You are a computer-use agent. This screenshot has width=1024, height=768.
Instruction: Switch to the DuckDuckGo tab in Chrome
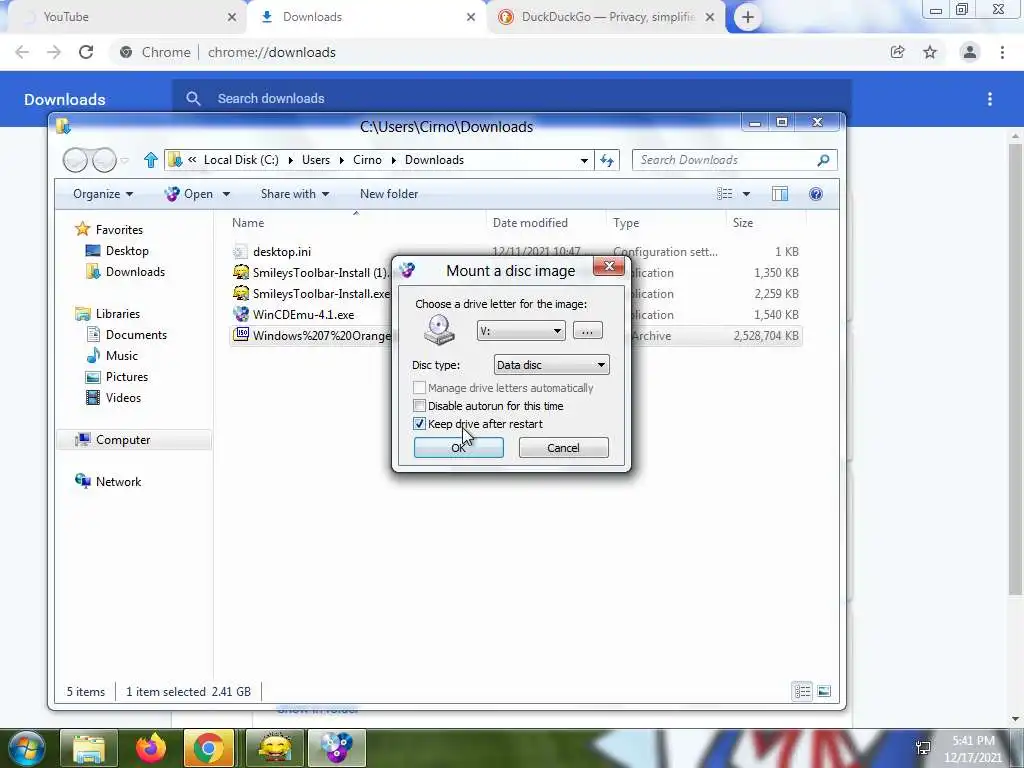(x=607, y=17)
